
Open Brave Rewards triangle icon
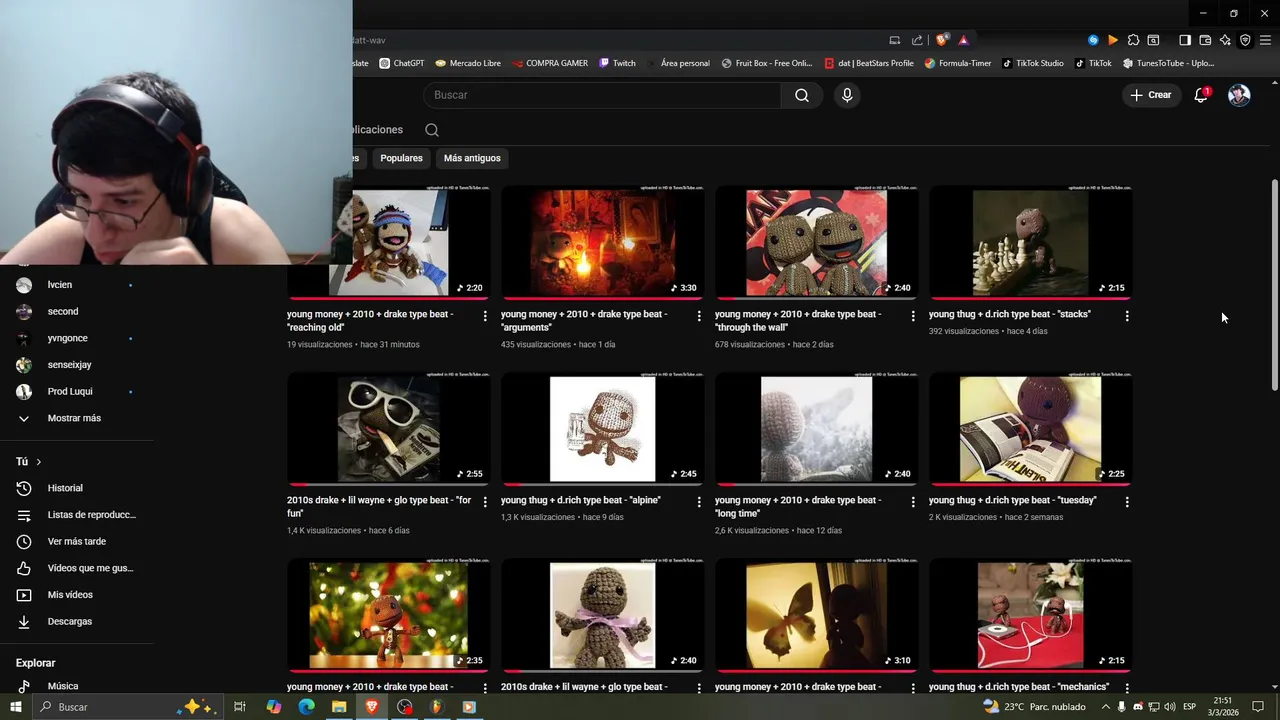[963, 40]
